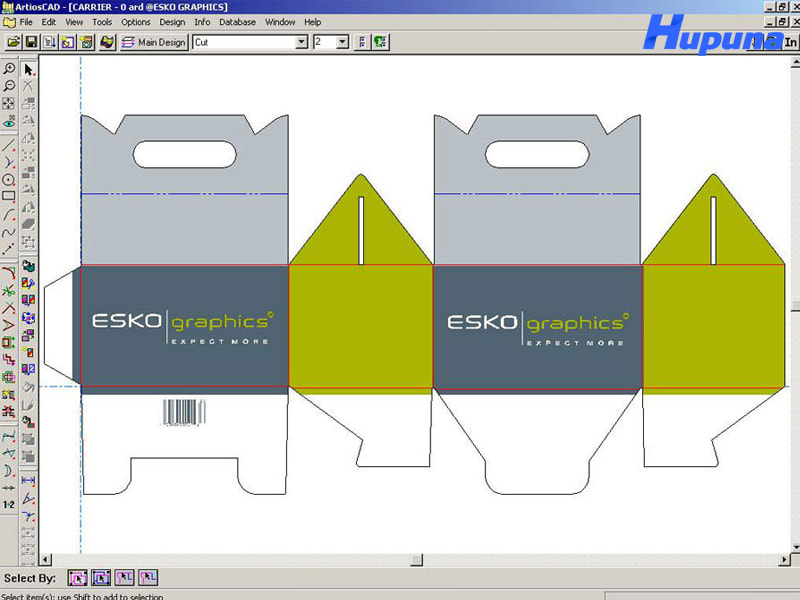Save the carrier design using the Save icon
Viewport: 800px width, 600px height.
pyautogui.click(x=33, y=42)
